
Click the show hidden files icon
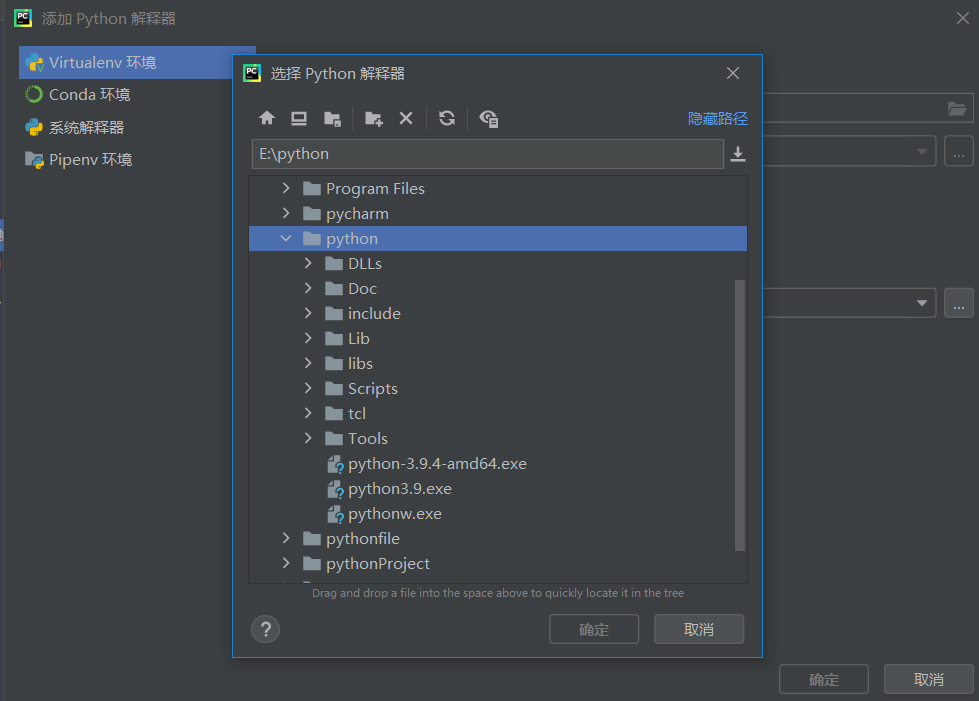point(489,118)
